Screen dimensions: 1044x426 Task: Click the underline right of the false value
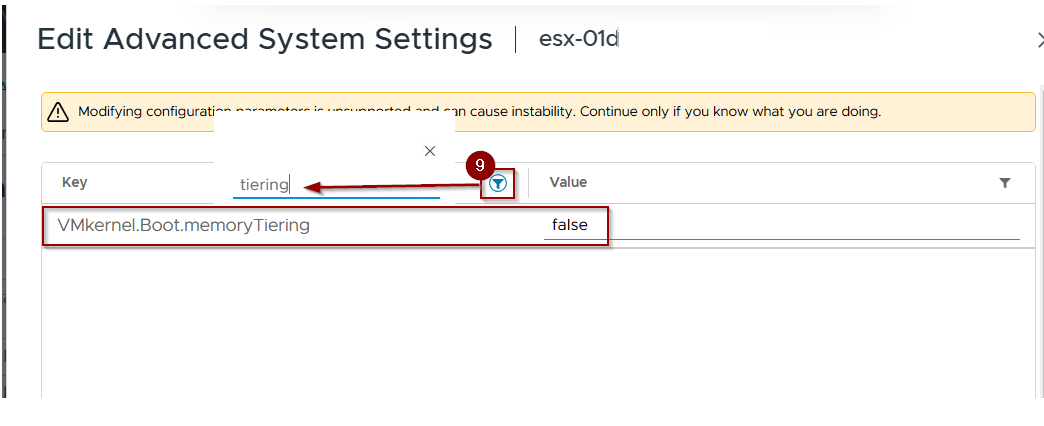point(800,238)
